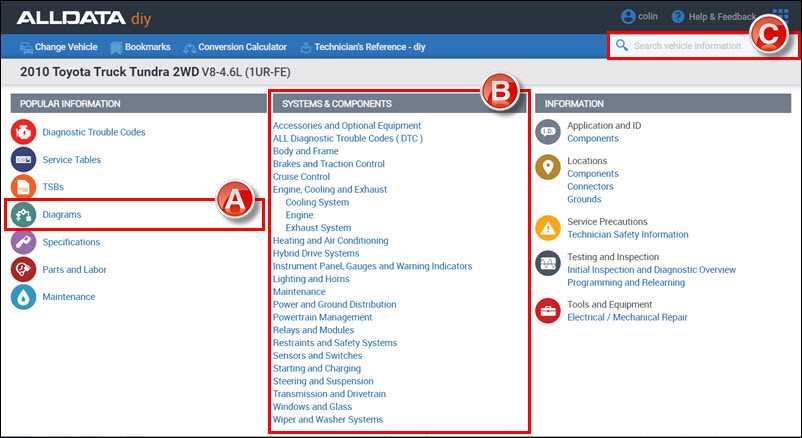Open the TSBs link
This screenshot has width=802, height=438.
click(x=53, y=187)
